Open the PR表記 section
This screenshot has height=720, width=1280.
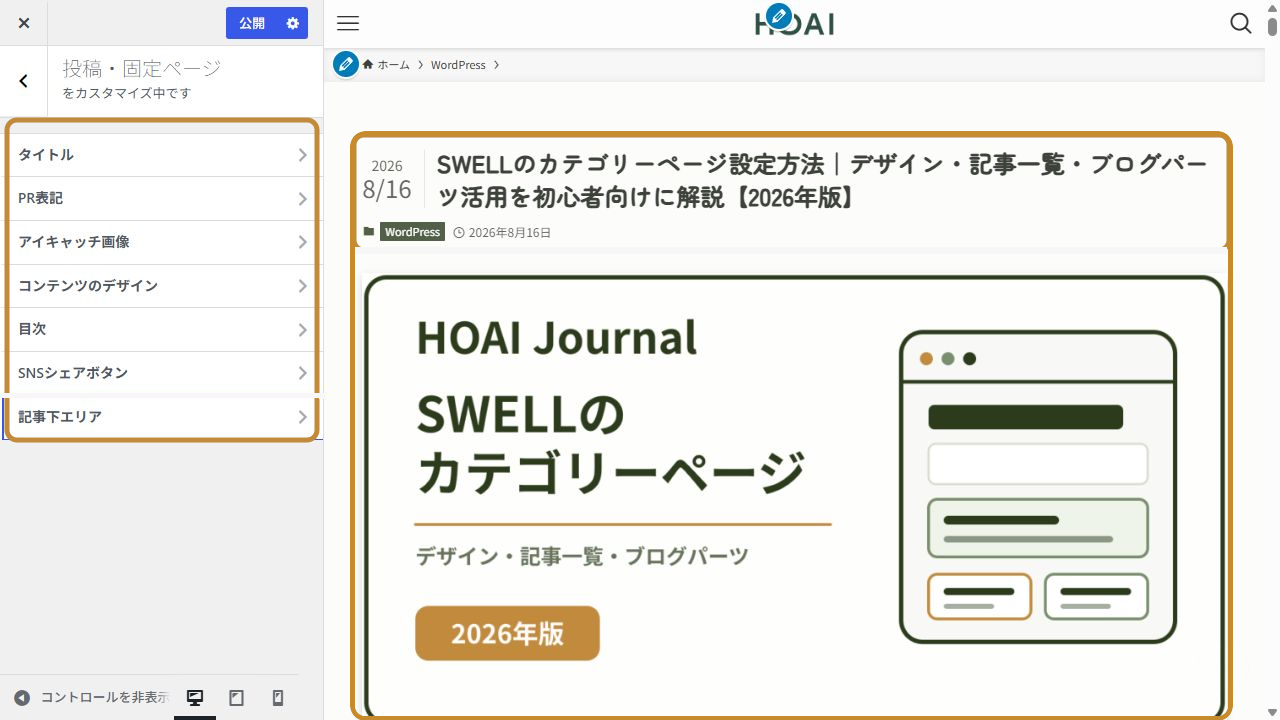tap(161, 199)
